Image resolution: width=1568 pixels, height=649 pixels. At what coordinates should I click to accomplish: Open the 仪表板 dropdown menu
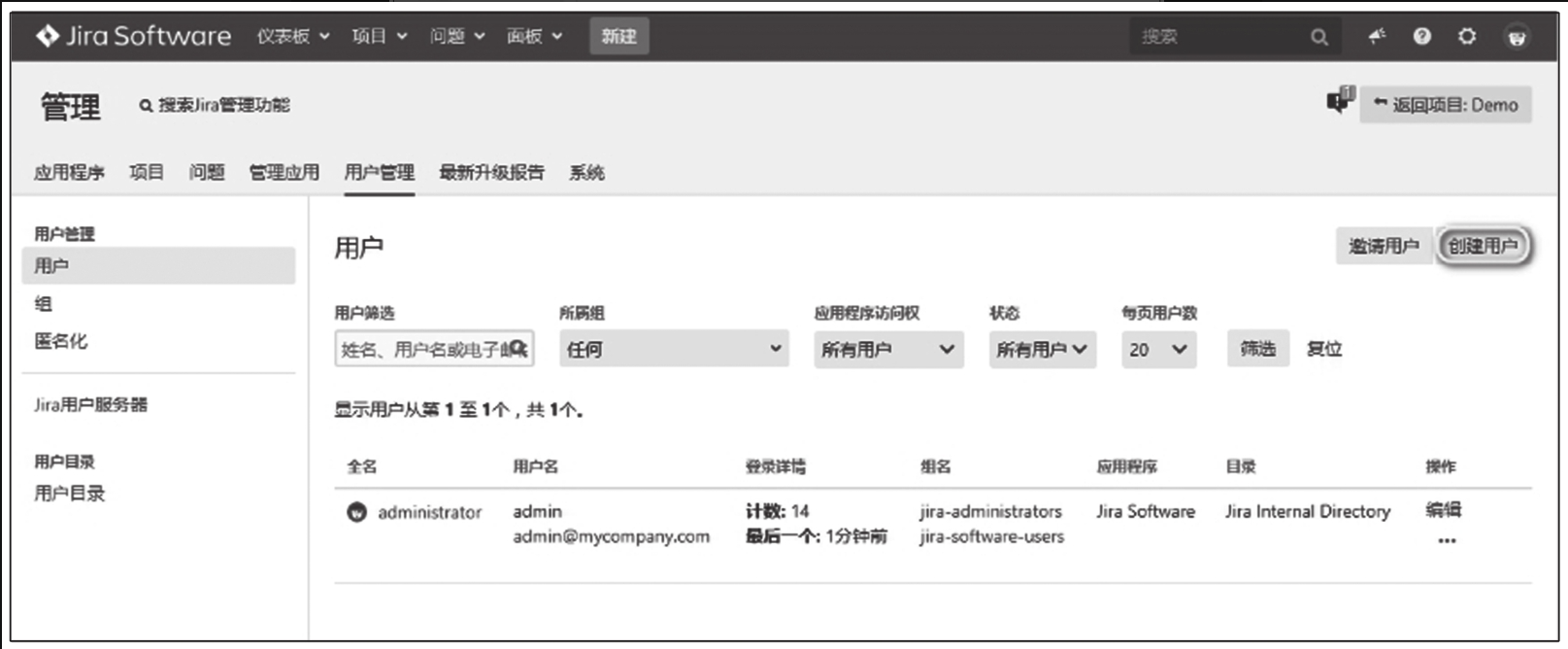(x=292, y=36)
